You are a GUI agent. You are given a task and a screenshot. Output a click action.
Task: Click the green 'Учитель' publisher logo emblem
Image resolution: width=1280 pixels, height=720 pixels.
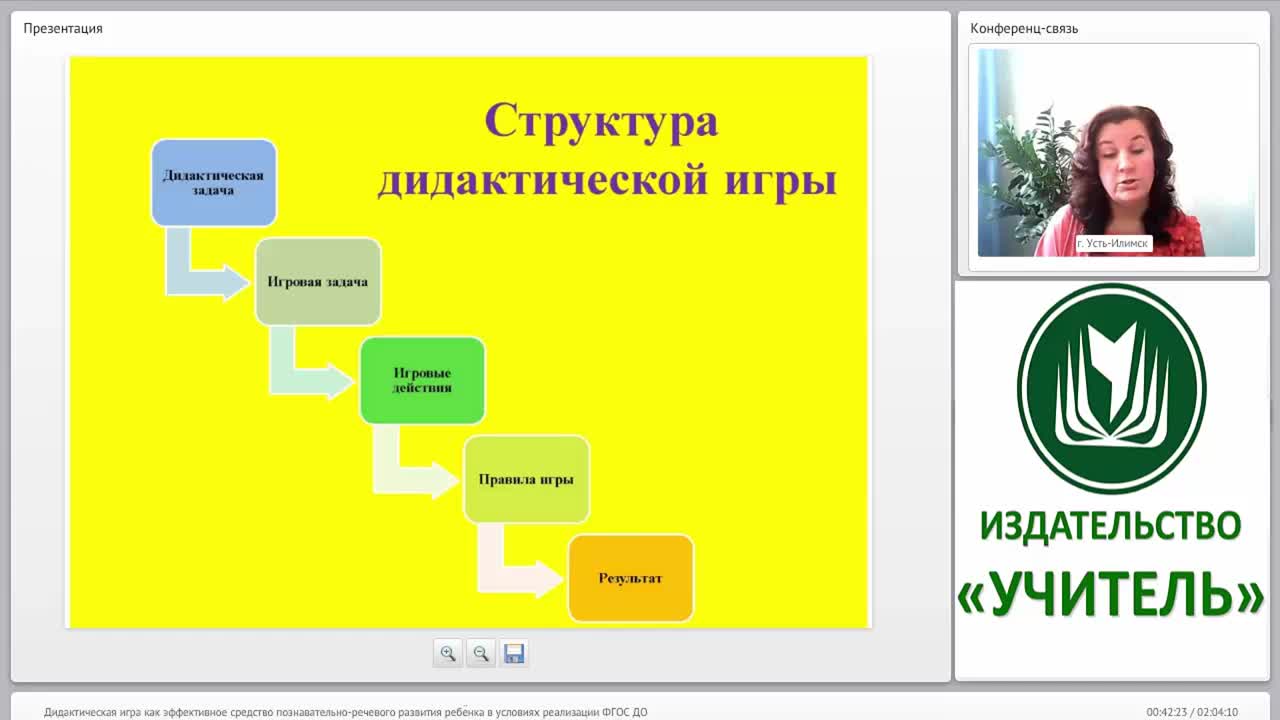1111,389
